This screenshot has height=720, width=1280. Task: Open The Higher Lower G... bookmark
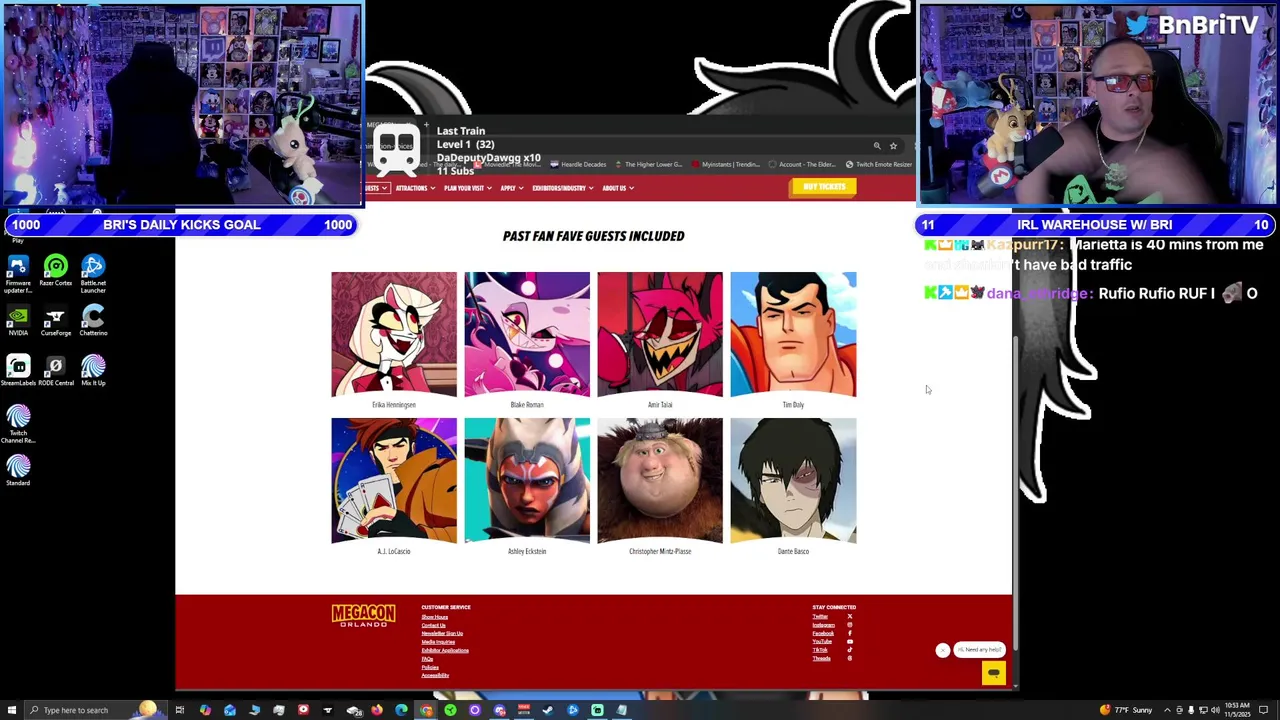[649, 164]
